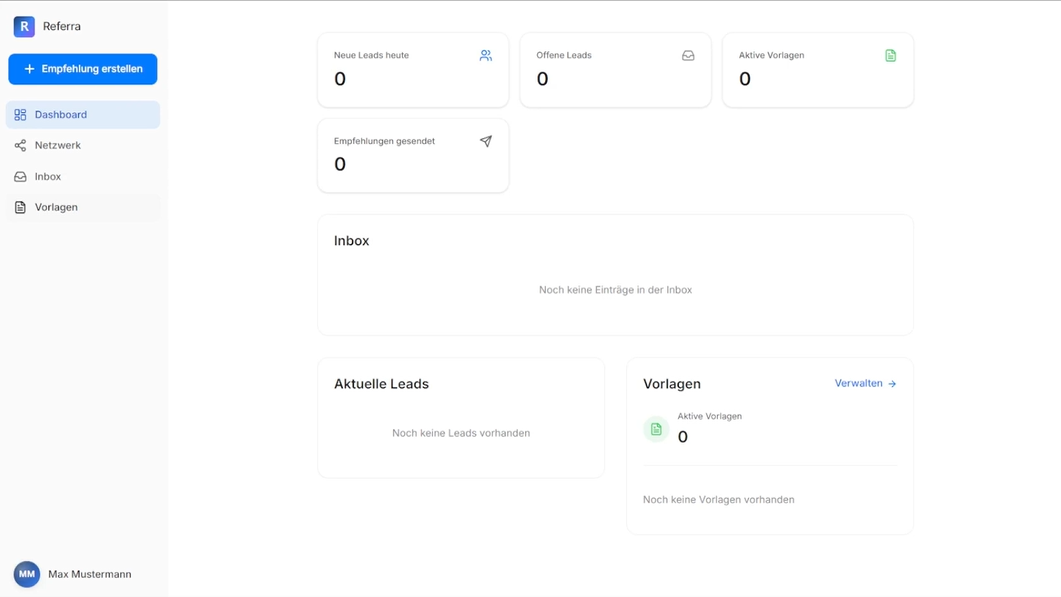Click the Netzwerk share icon

click(21, 145)
